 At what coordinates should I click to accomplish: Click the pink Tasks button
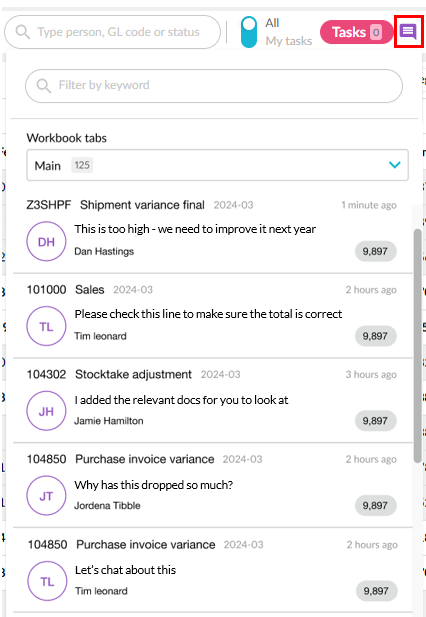click(356, 32)
